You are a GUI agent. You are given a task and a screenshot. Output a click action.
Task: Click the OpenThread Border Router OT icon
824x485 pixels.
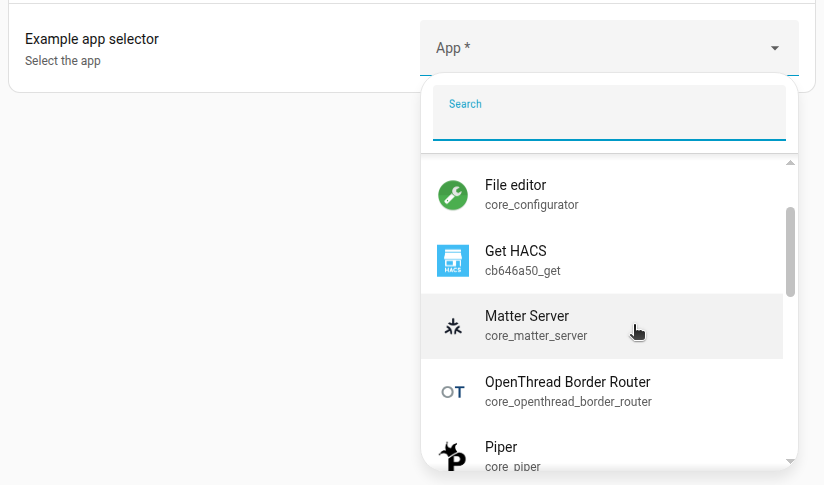(453, 392)
